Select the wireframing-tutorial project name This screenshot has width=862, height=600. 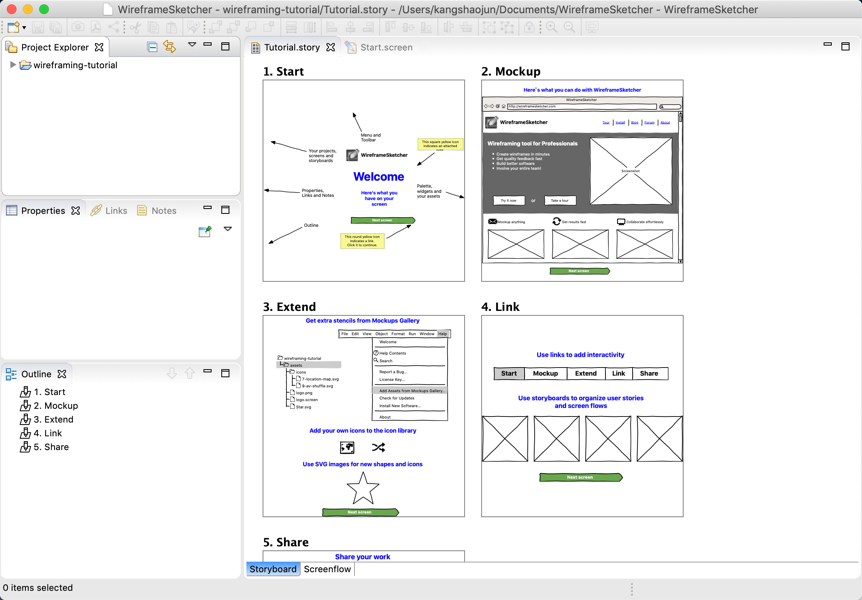point(75,65)
